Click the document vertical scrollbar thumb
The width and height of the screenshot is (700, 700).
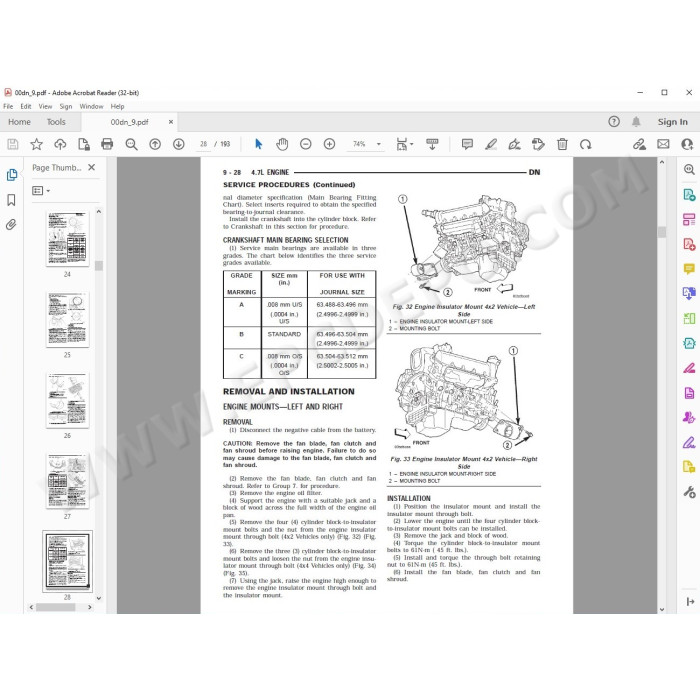[662, 232]
